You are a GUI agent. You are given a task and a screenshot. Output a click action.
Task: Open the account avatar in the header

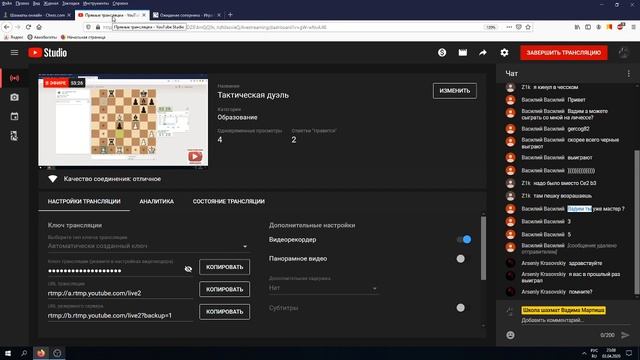tap(623, 53)
